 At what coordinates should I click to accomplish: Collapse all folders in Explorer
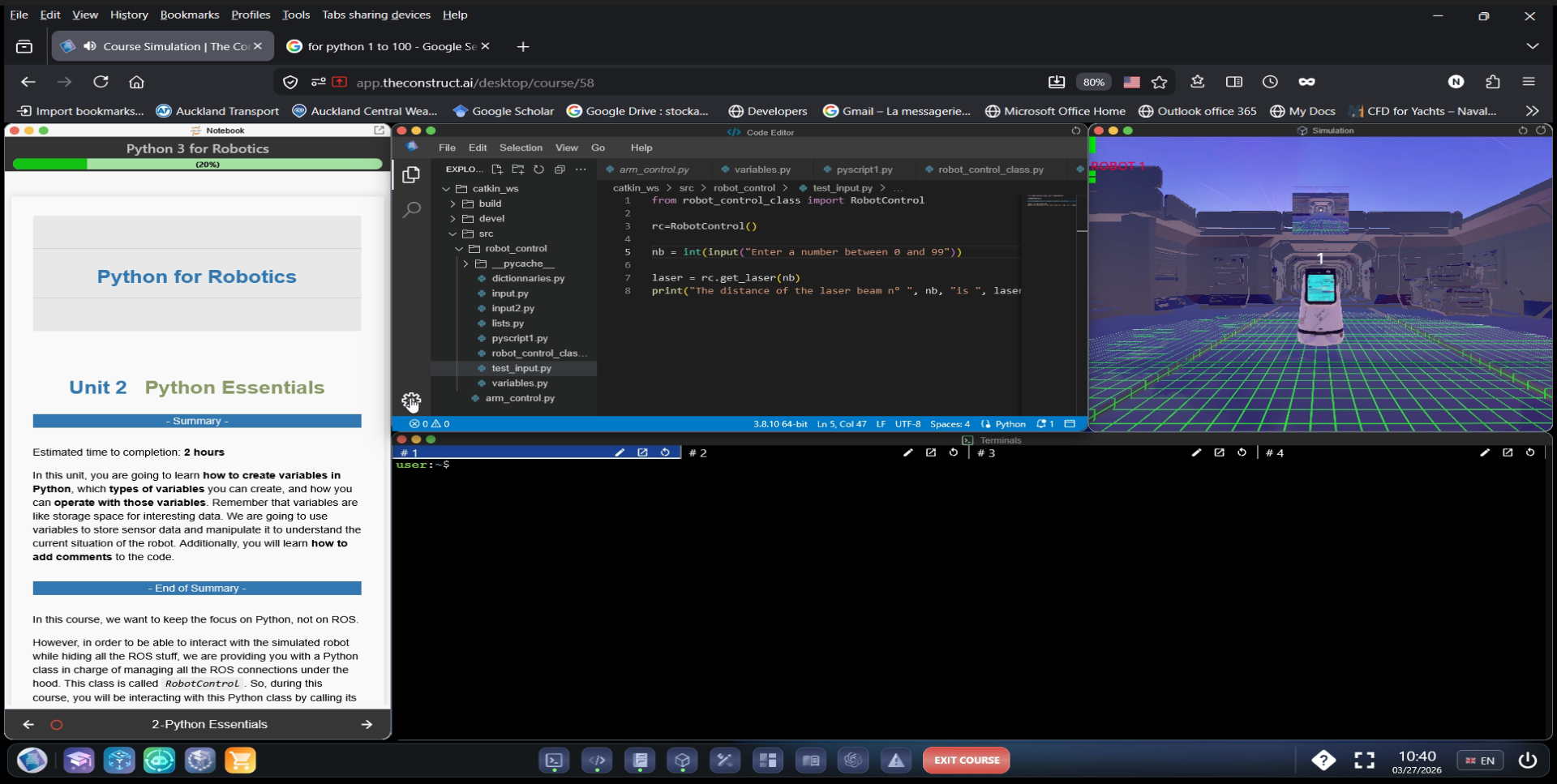click(x=560, y=169)
